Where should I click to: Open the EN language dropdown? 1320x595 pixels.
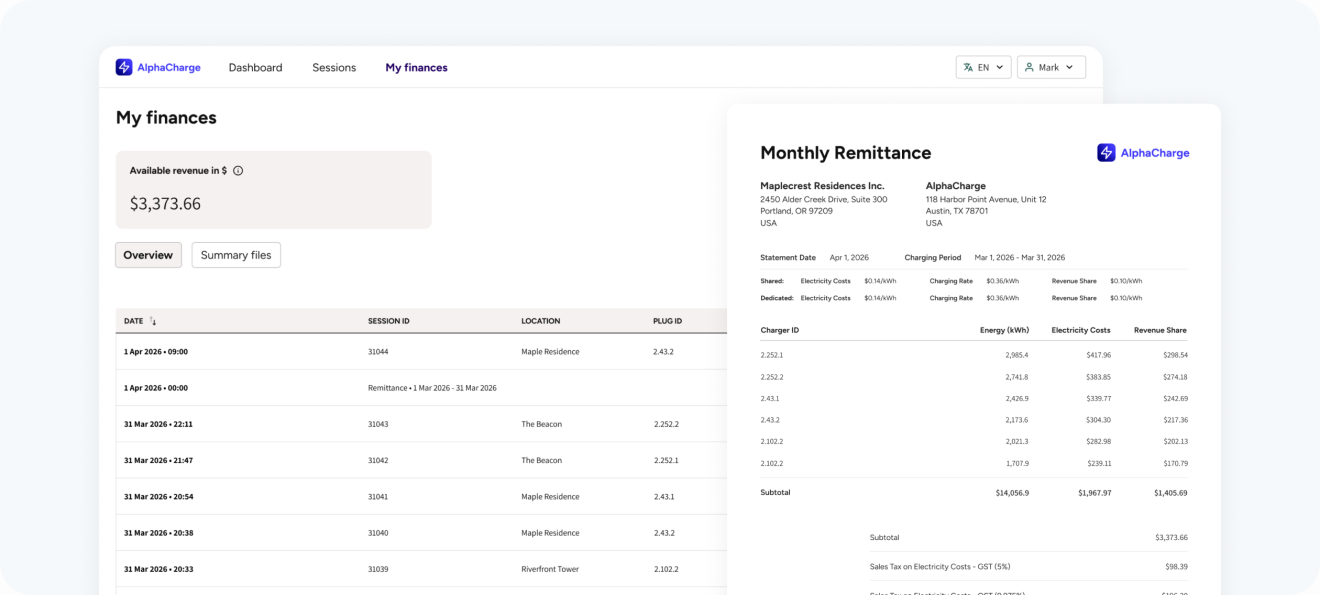pyautogui.click(x=984, y=67)
